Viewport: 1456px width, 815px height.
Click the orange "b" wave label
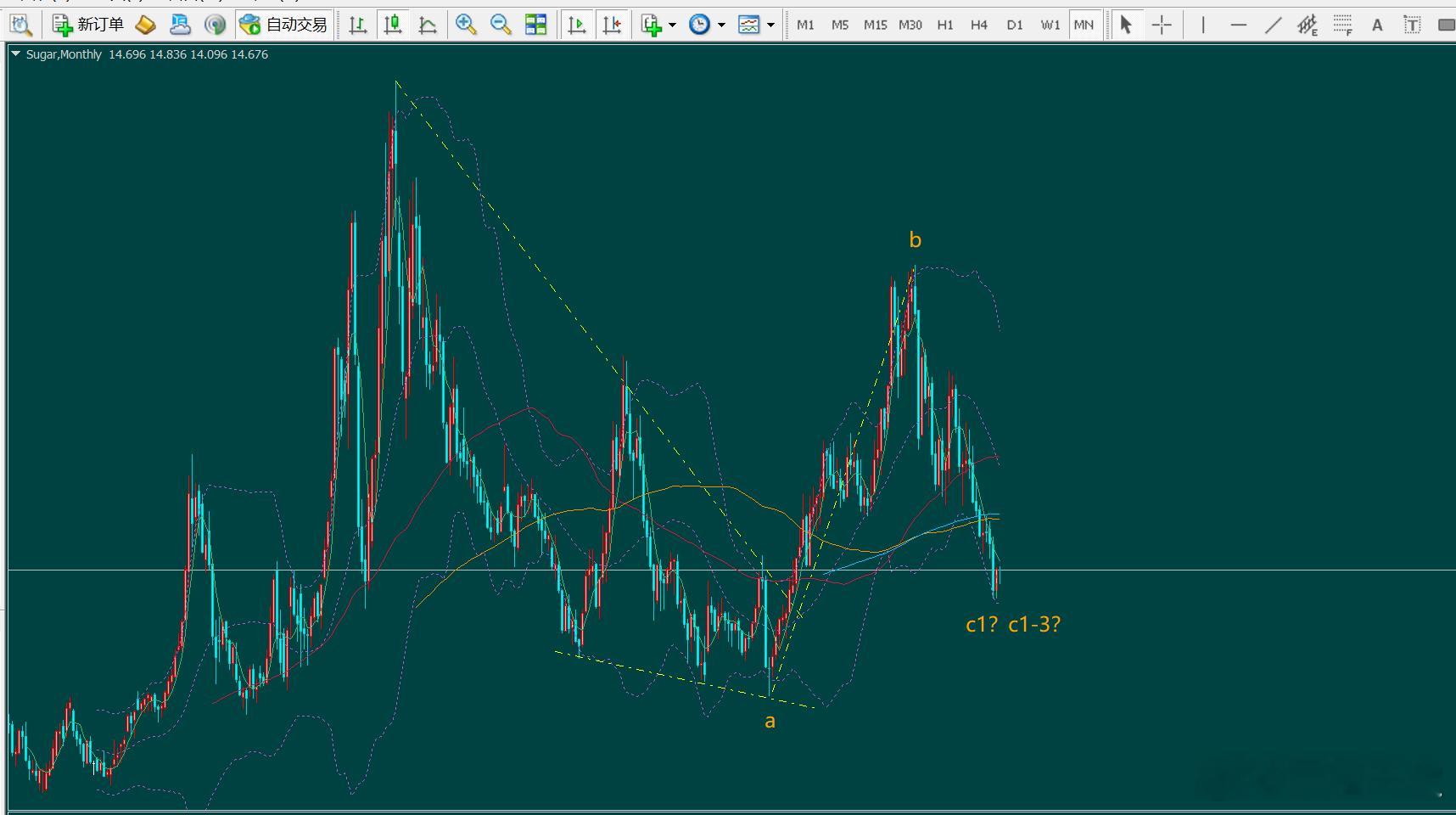click(x=915, y=240)
